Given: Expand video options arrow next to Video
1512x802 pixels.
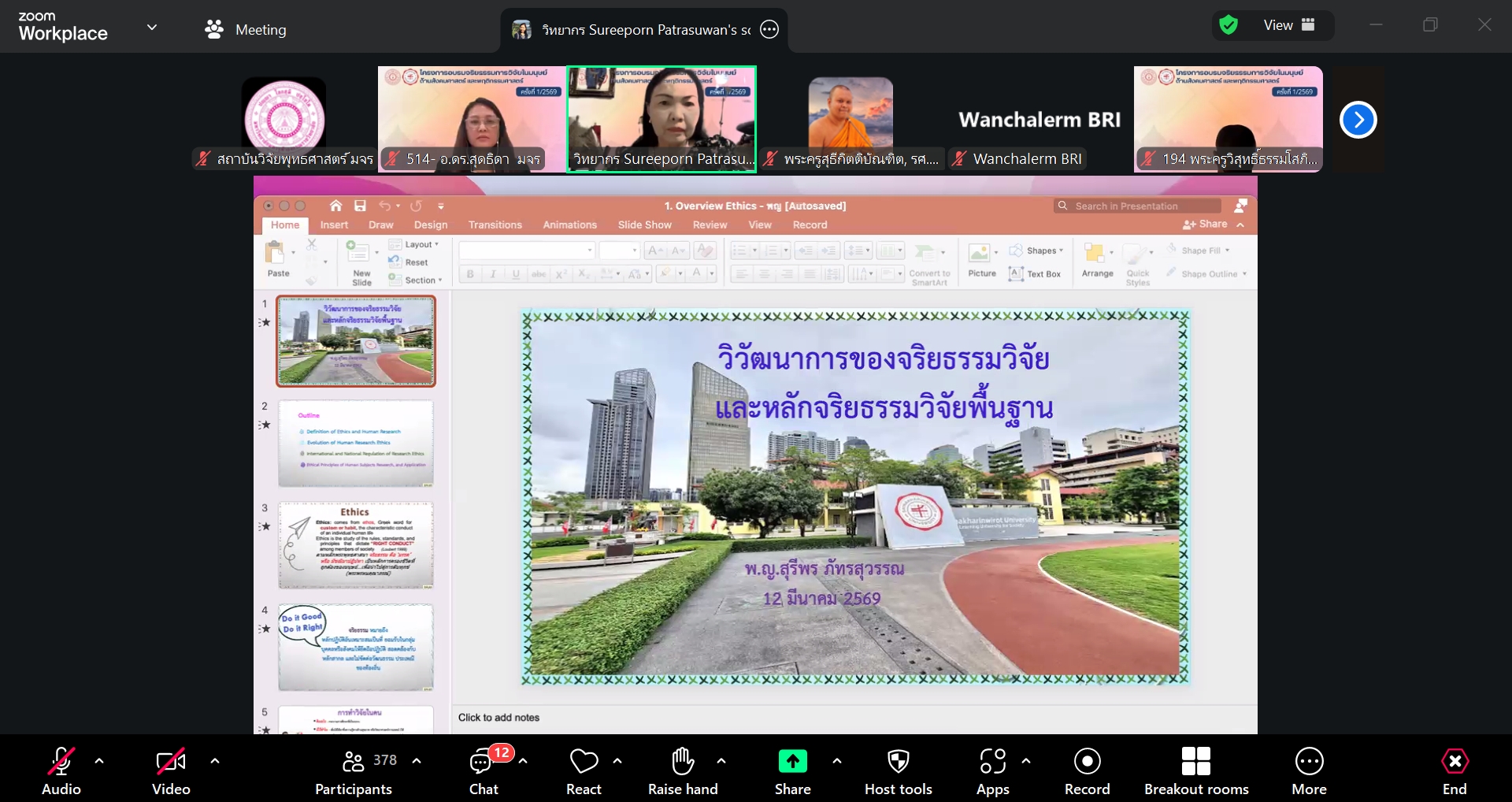Looking at the screenshot, I should [x=215, y=761].
